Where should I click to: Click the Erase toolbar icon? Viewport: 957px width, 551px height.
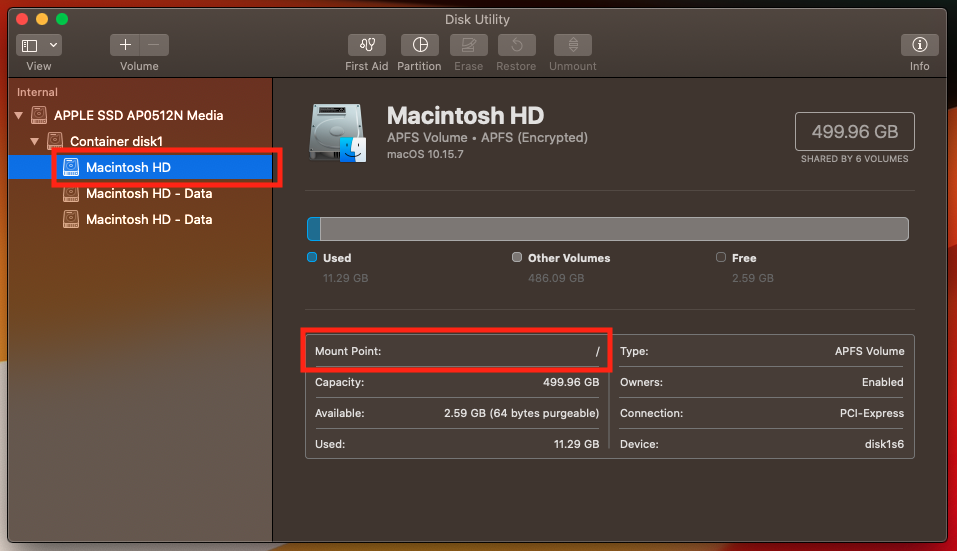pos(469,45)
